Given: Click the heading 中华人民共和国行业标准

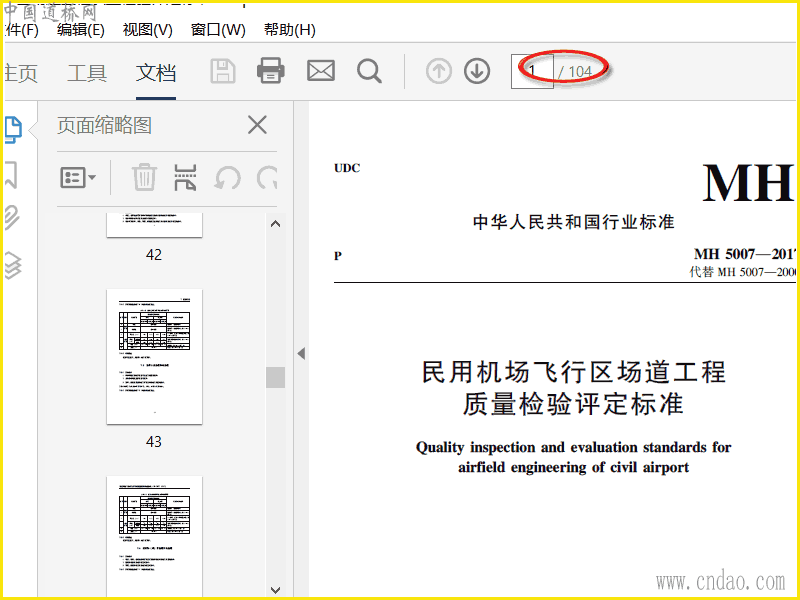Looking at the screenshot, I should 573,222.
